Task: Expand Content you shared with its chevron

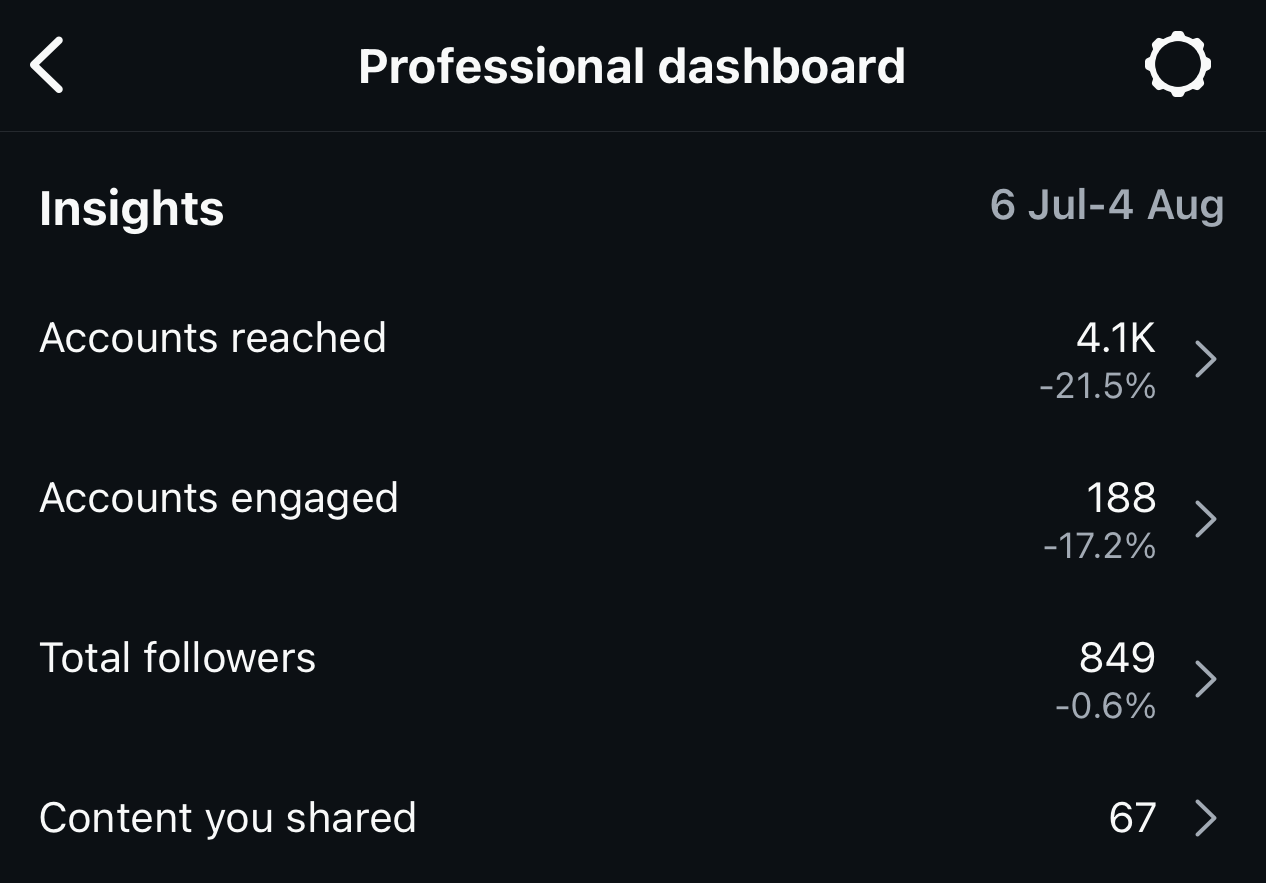Action: pos(1206,818)
